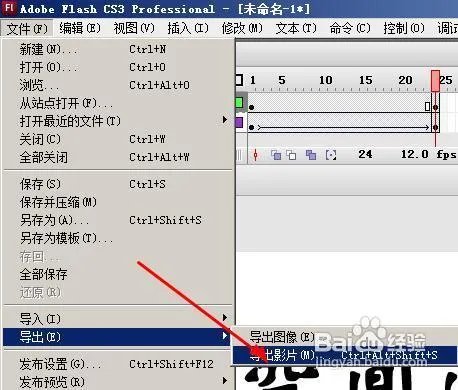Image resolution: width=458 pixels, height=390 pixels.
Task: Expand the 导入(I) submenu
Action: click(118, 319)
